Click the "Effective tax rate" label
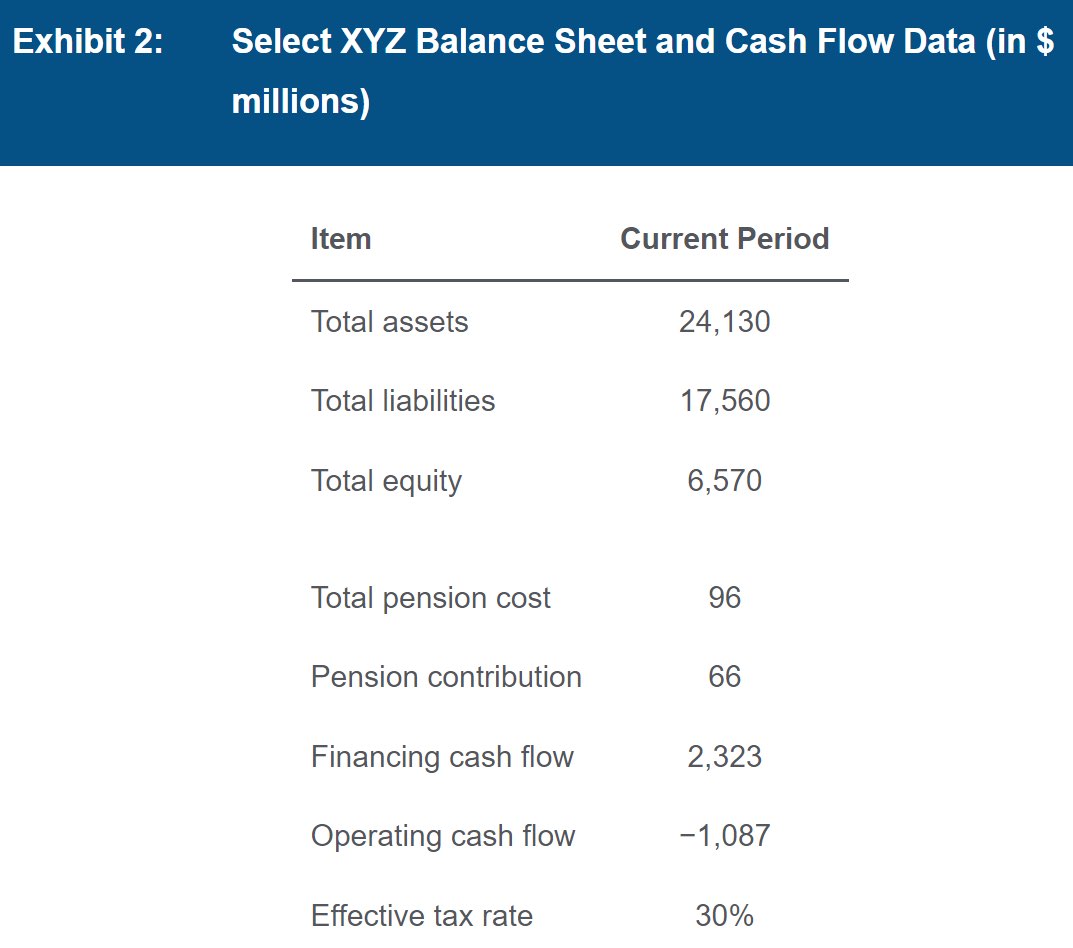This screenshot has height=948, width=1073. coord(422,915)
